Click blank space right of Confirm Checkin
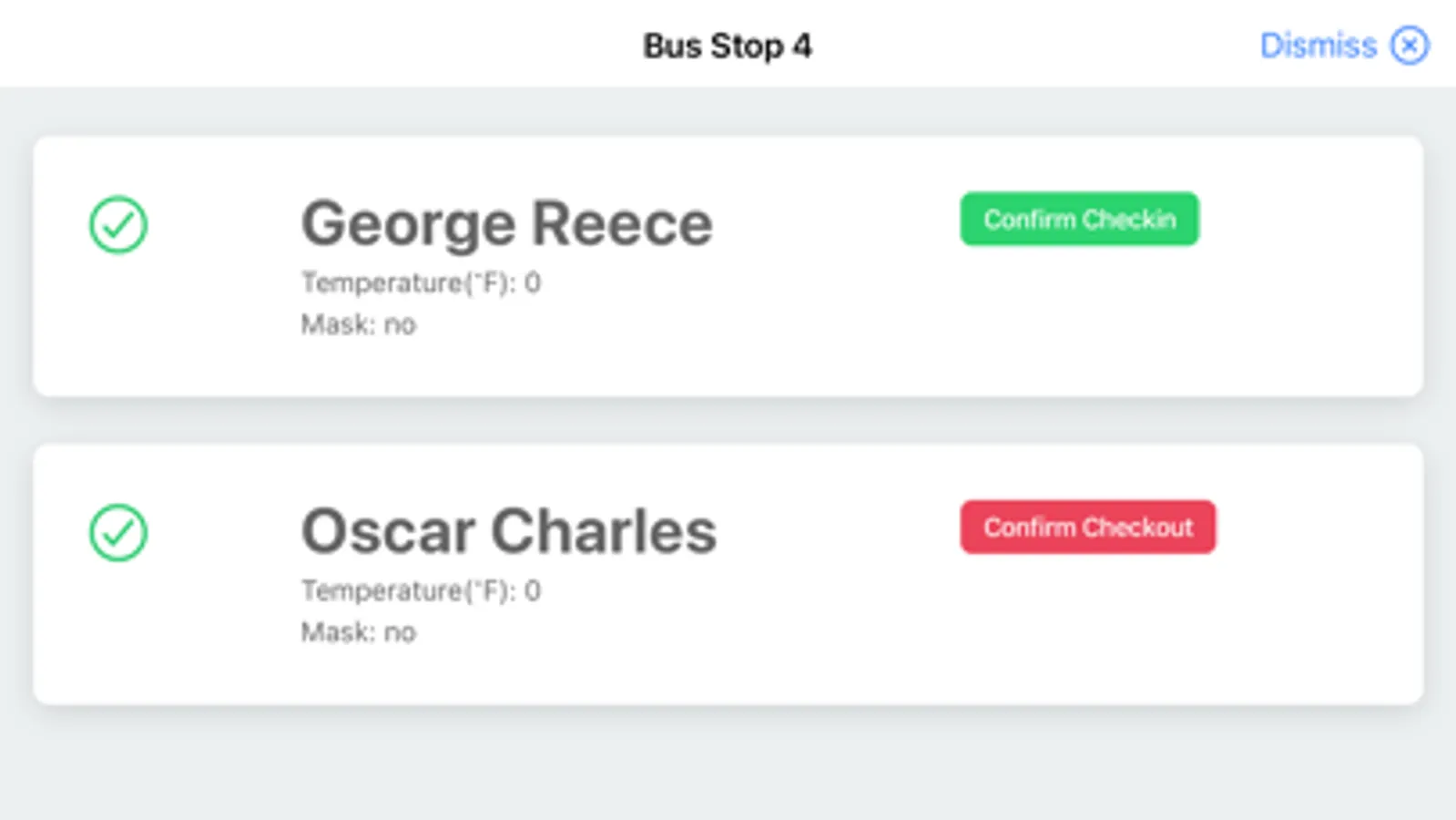This screenshot has height=820, width=1456. coord(1311,220)
